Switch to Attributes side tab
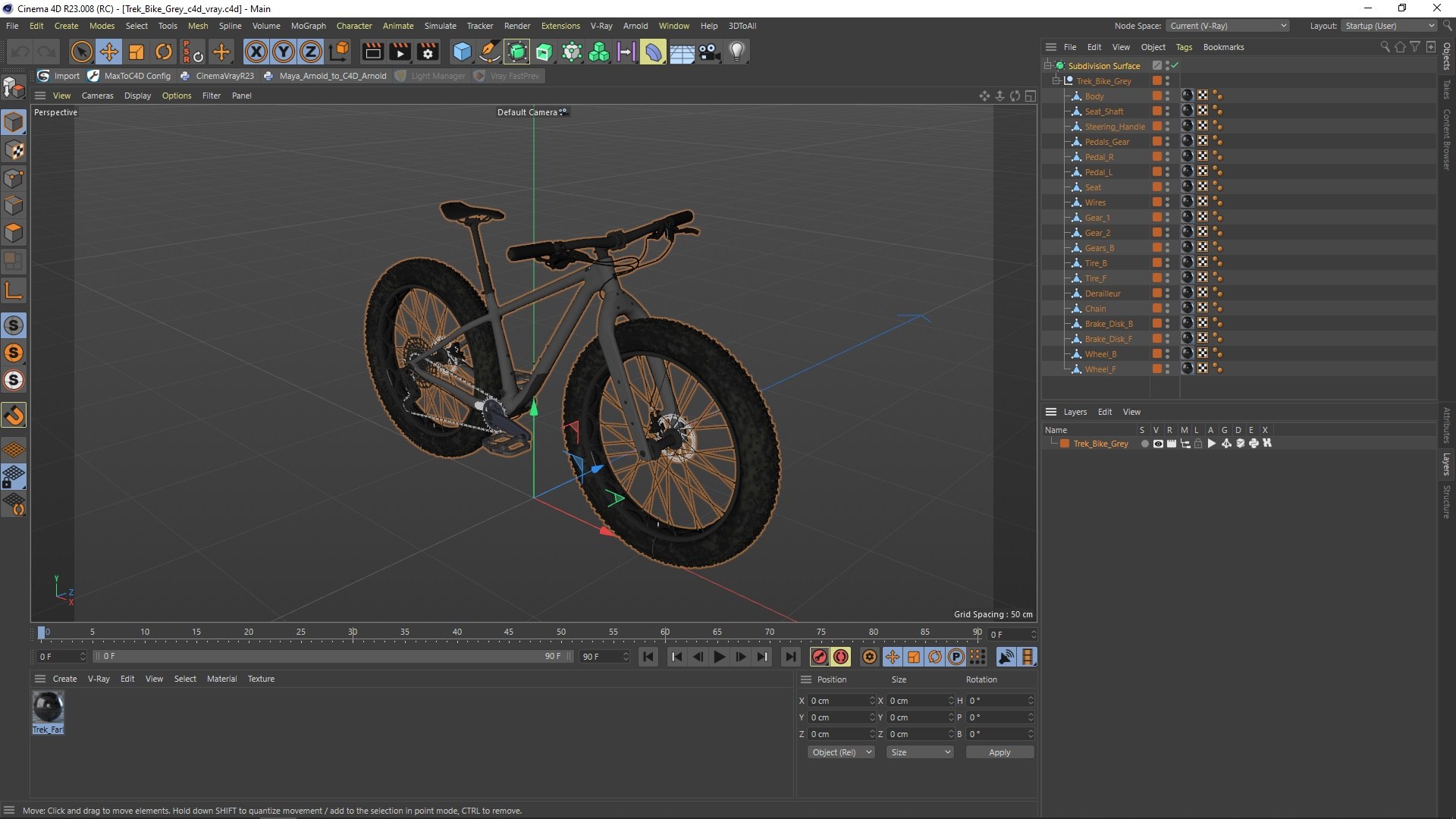Viewport: 1456px width, 819px height. click(1447, 425)
